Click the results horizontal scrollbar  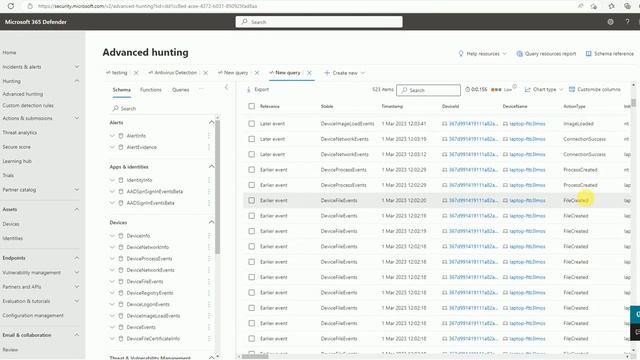(x=256, y=356)
